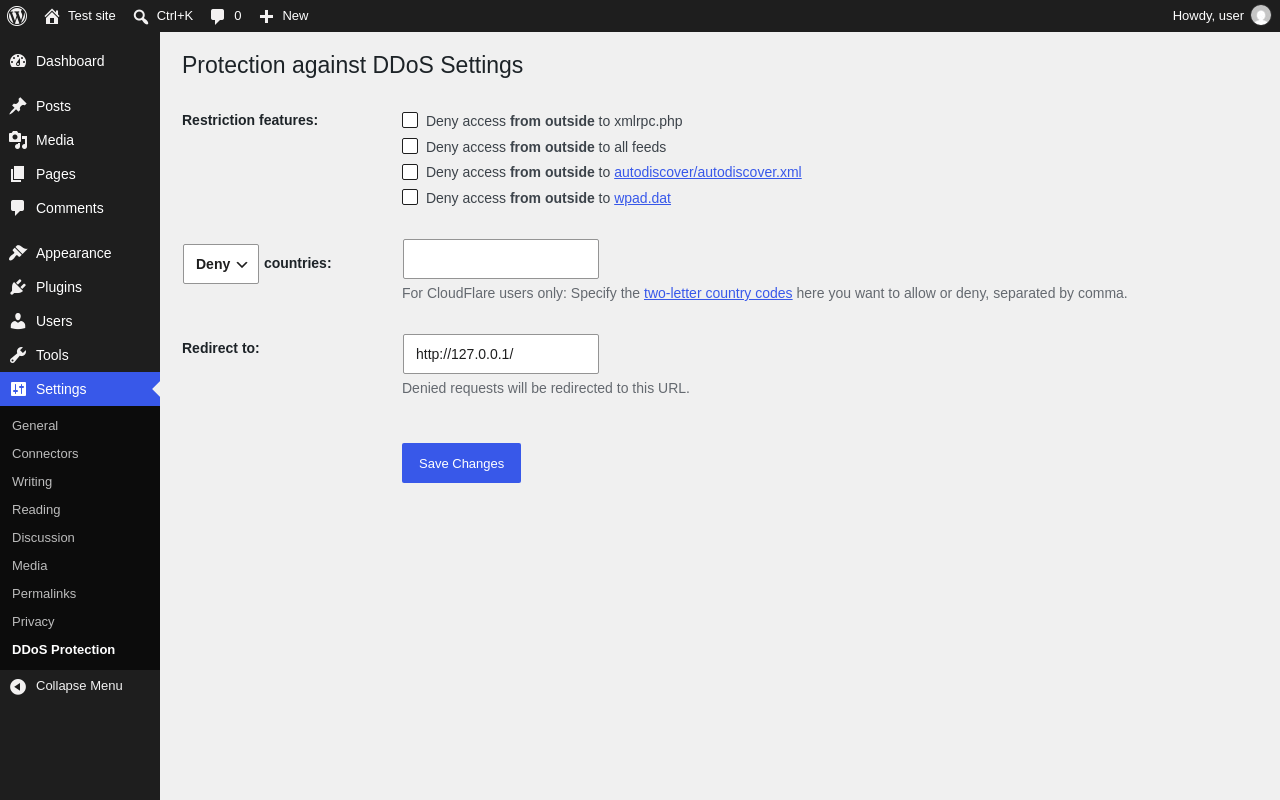Open the two-letter country codes link
The image size is (1280, 800).
[x=718, y=293]
